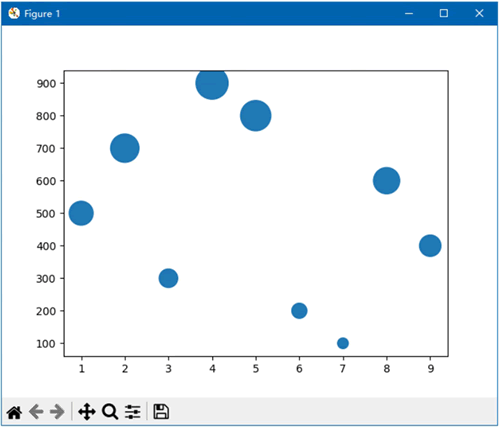The image size is (500, 427).
Task: Click the Home reset view icon
Action: 14,412
